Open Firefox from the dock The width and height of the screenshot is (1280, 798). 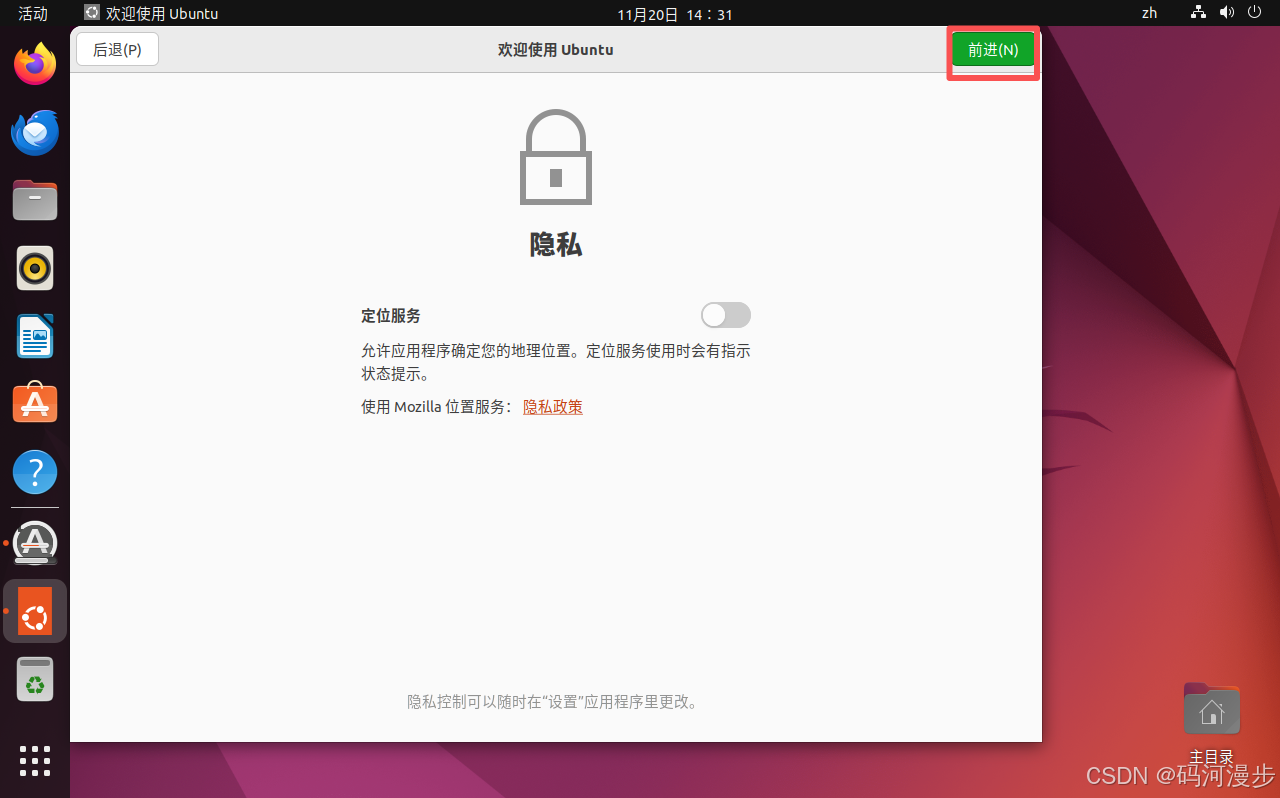(35, 64)
